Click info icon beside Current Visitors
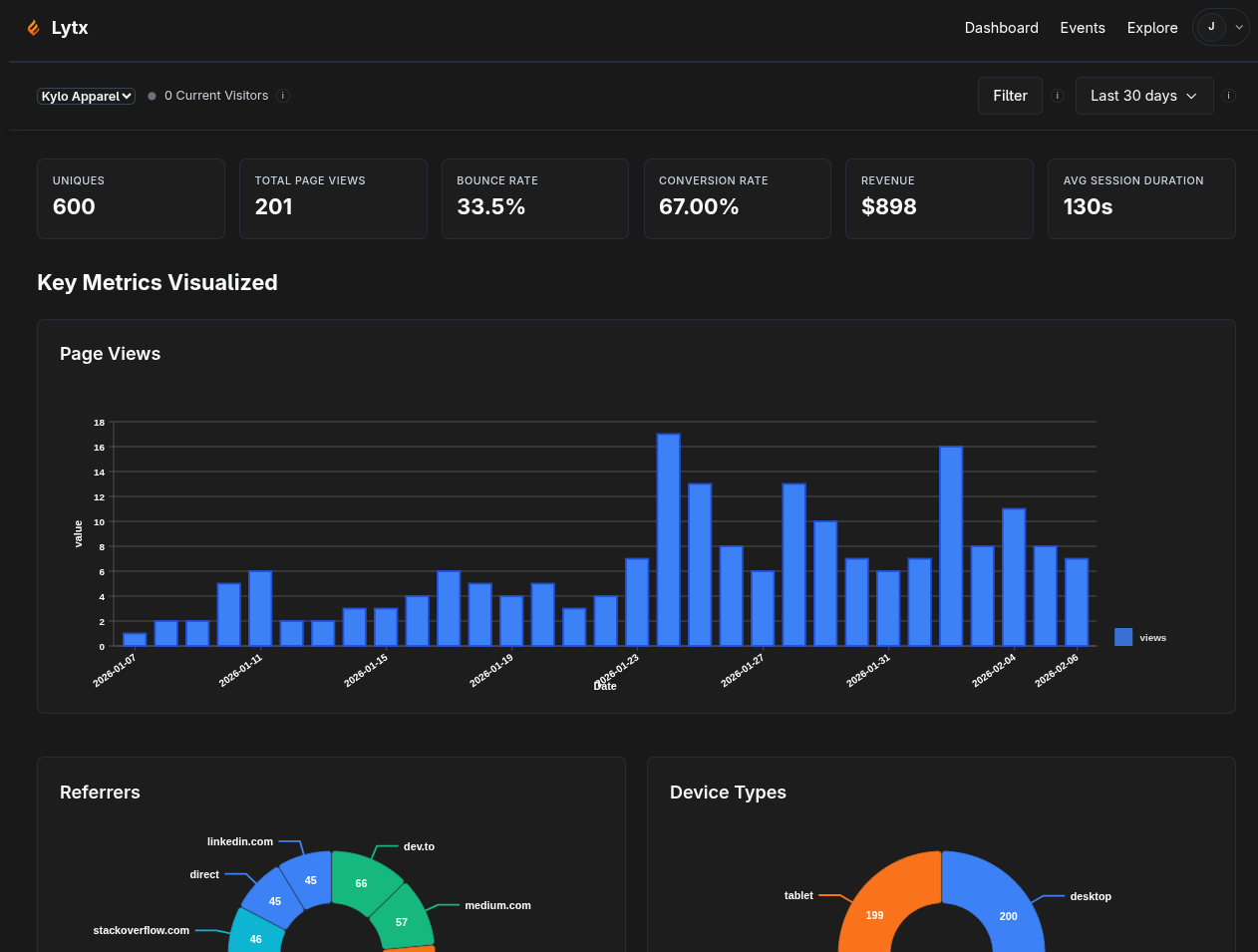The height and width of the screenshot is (952, 1258). (x=283, y=96)
